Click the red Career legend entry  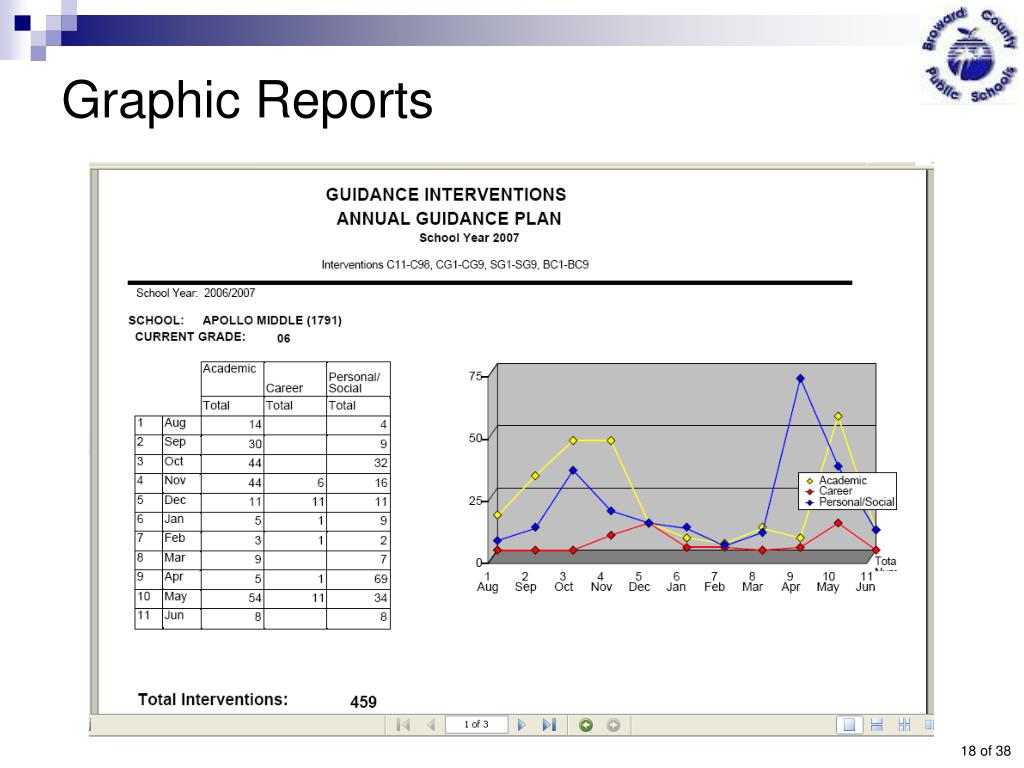tap(829, 491)
